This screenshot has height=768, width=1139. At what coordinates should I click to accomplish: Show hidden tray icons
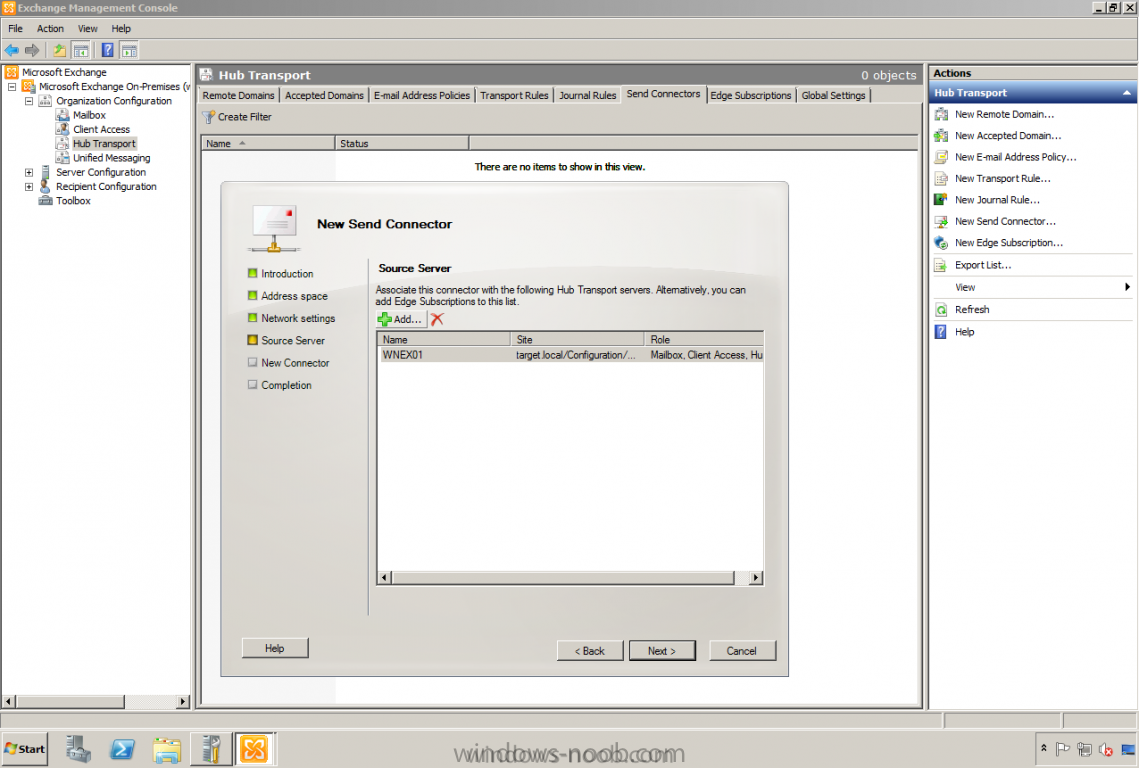click(1044, 748)
